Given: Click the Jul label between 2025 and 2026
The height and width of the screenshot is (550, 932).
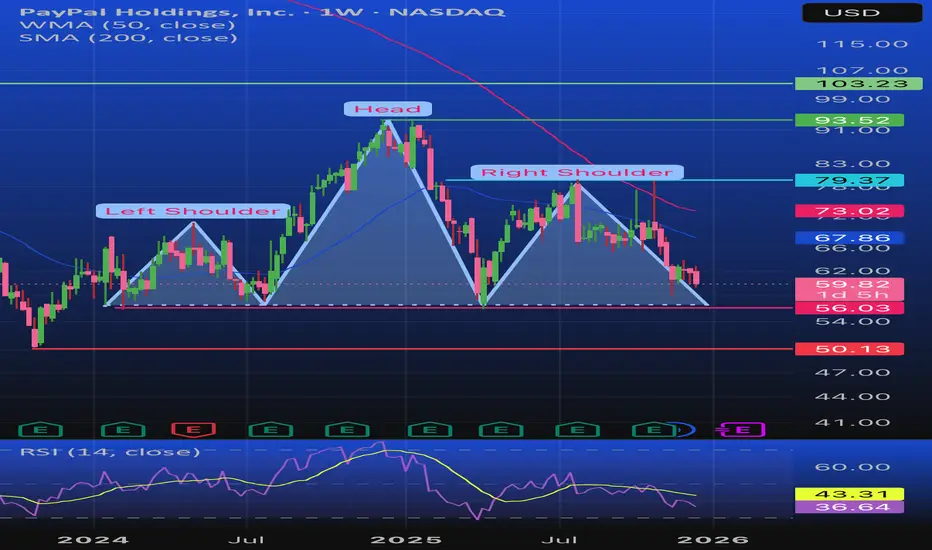Looking at the screenshot, I should pos(559,540).
